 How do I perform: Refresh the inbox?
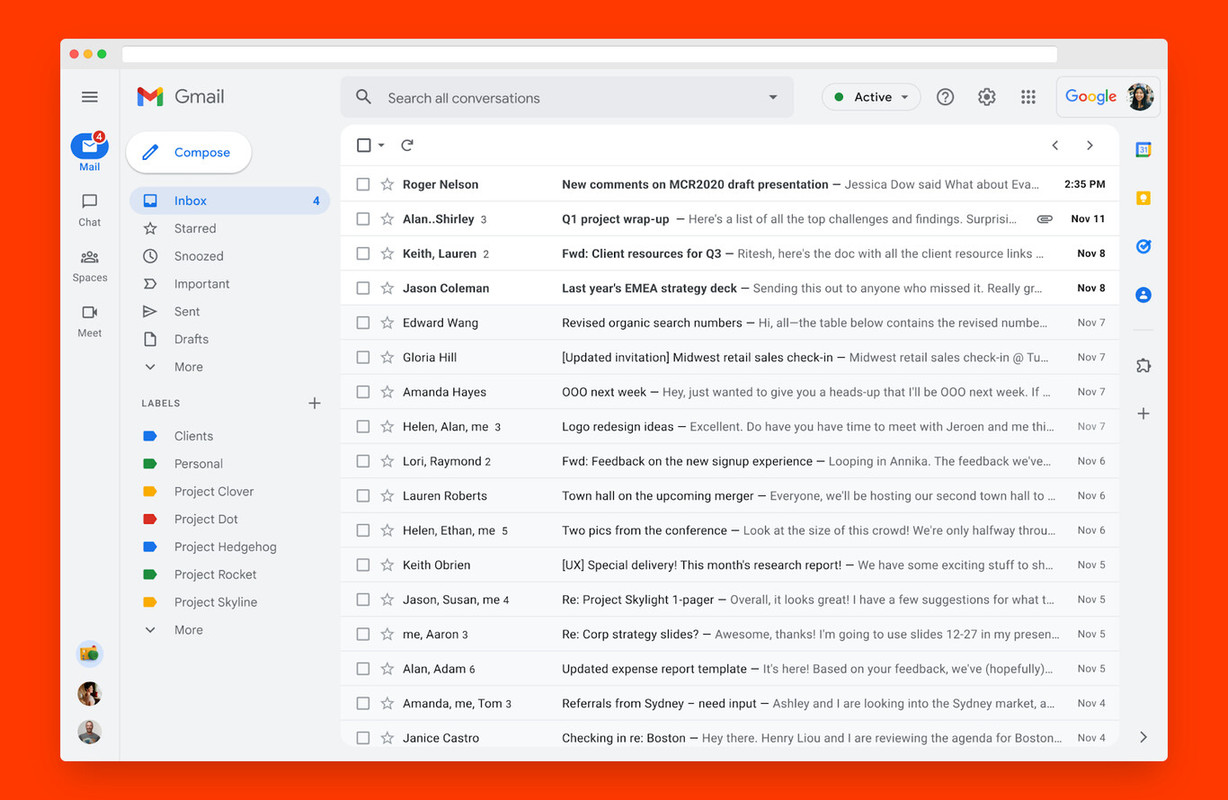click(x=407, y=145)
